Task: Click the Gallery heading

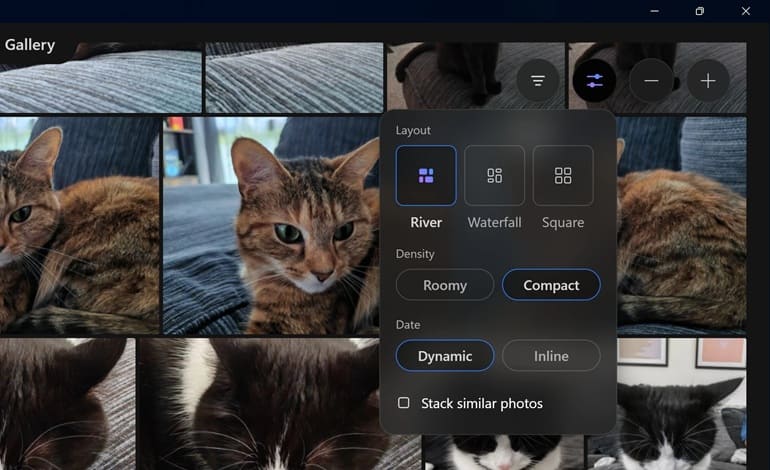Action: pos(30,45)
